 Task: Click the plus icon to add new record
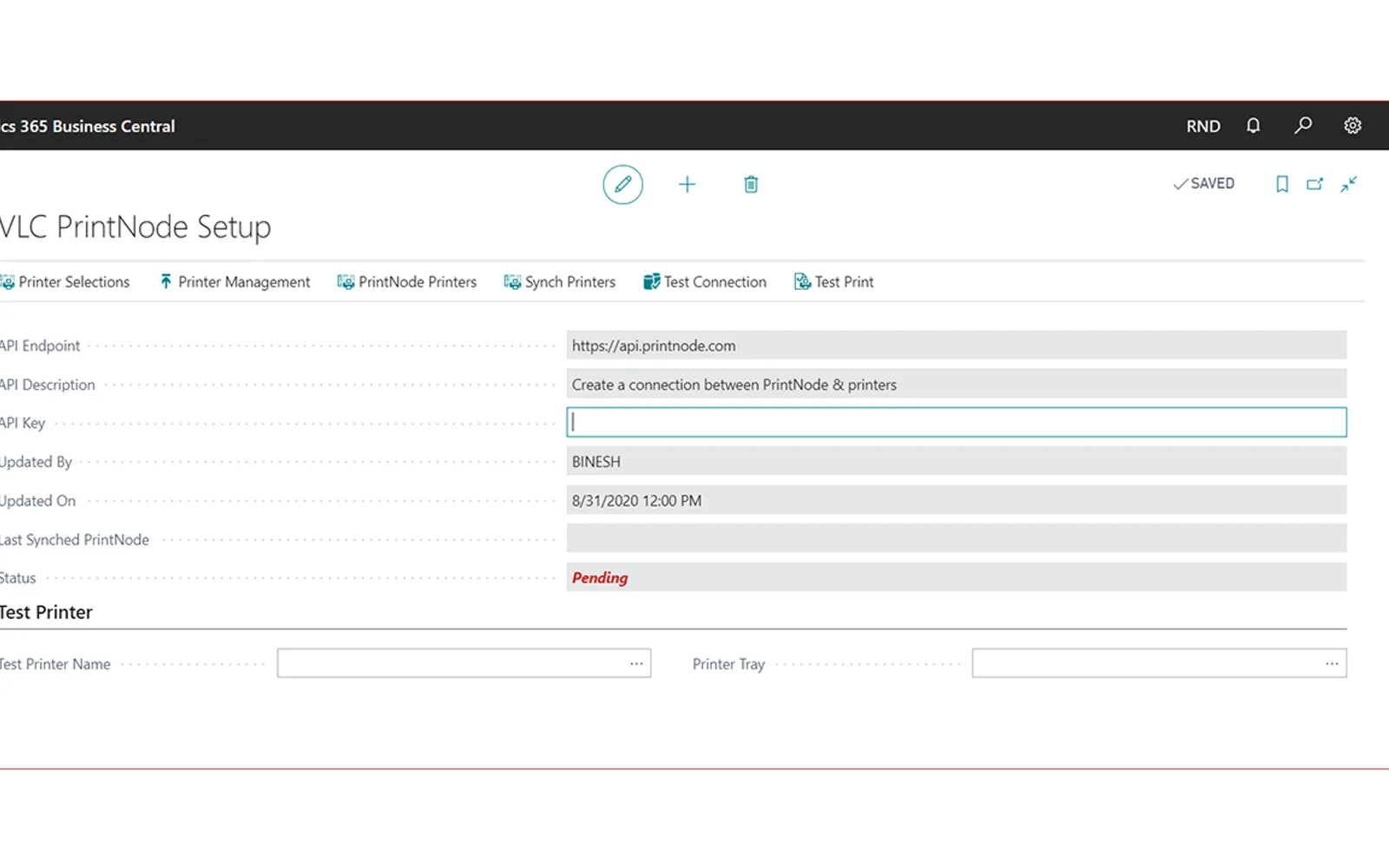click(687, 184)
